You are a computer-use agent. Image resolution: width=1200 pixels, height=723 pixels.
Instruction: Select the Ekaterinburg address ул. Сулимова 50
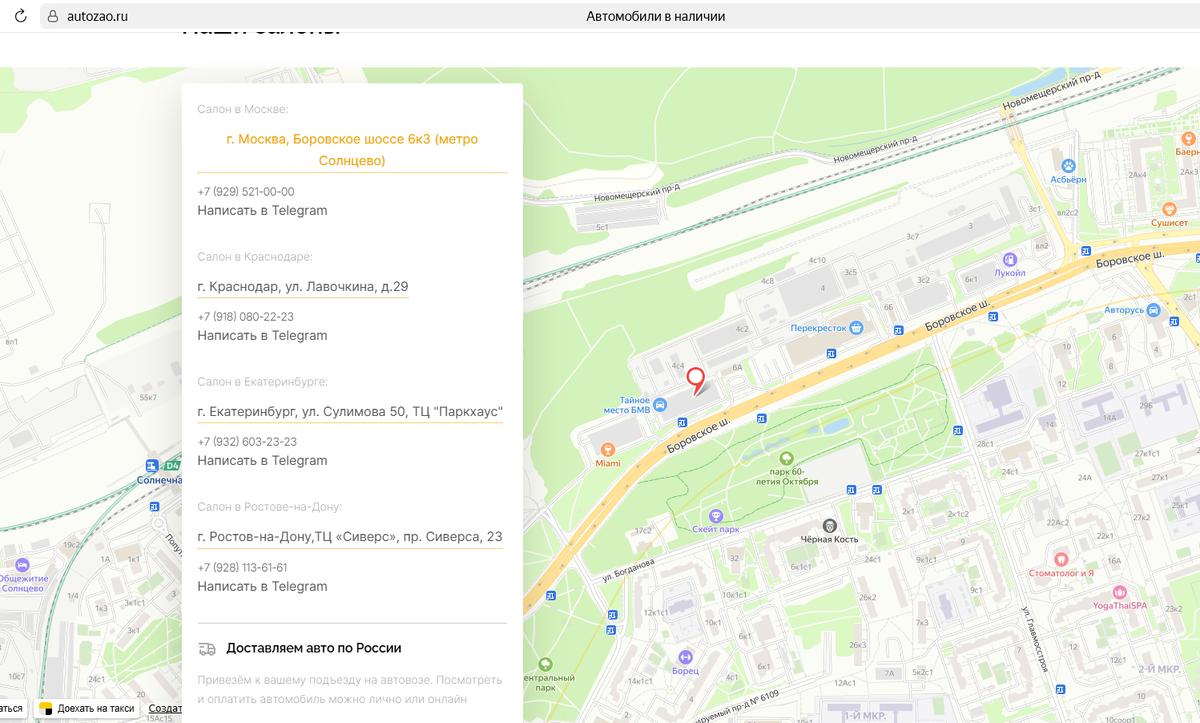350,412
